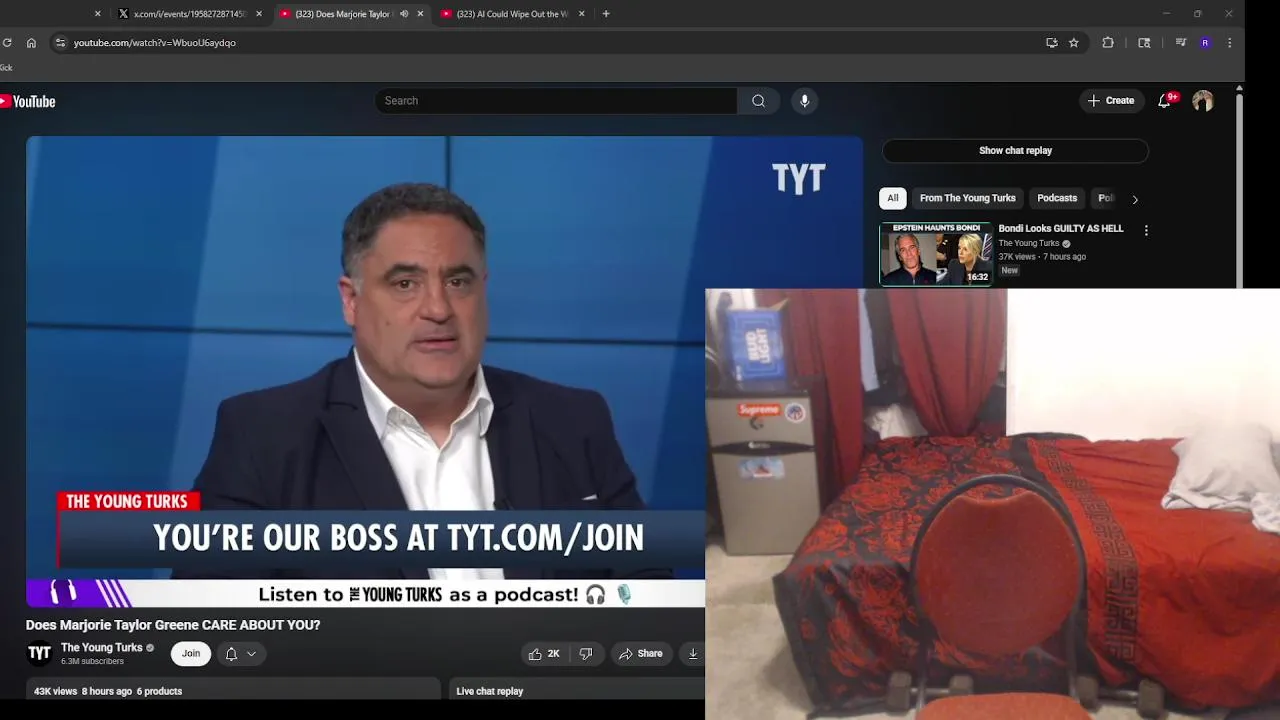Screen dimensions: 1280x720
Task: Click Show chat replay button
Action: coord(1015,150)
